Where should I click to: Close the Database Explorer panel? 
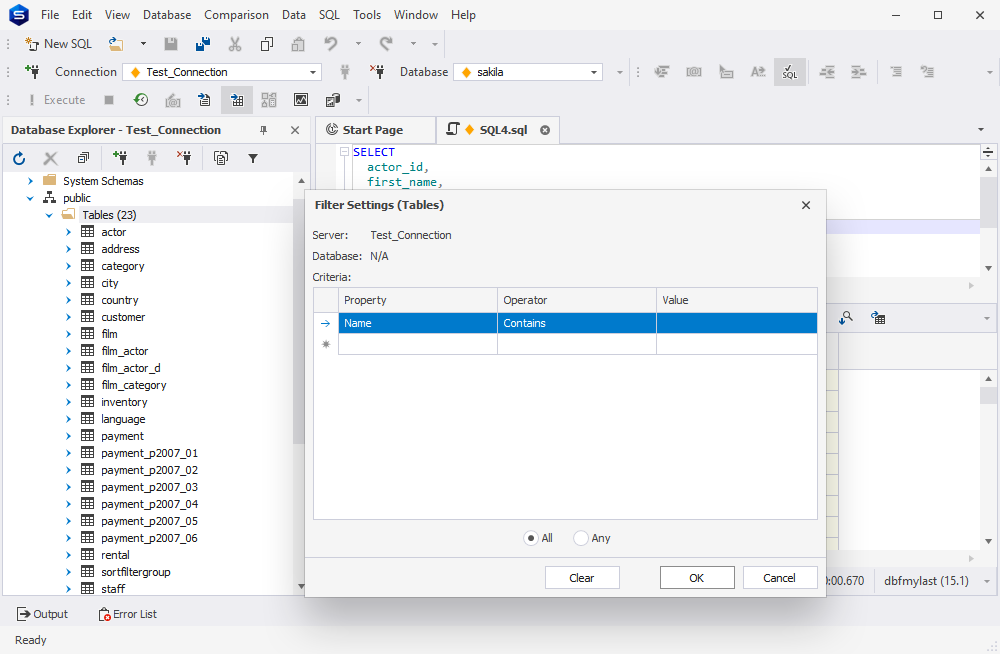(x=295, y=130)
